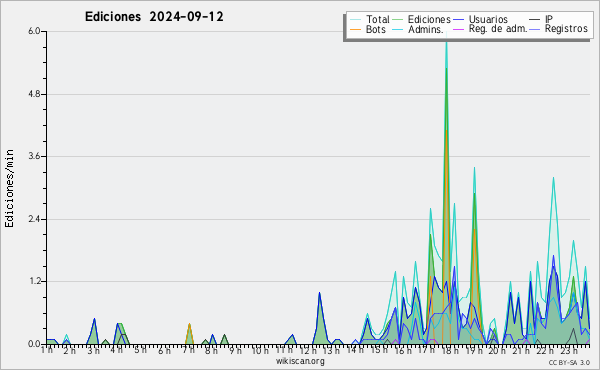This screenshot has height=370, width=600.
Task: Click the turquoise Total legend line swatch
Action: (356, 20)
